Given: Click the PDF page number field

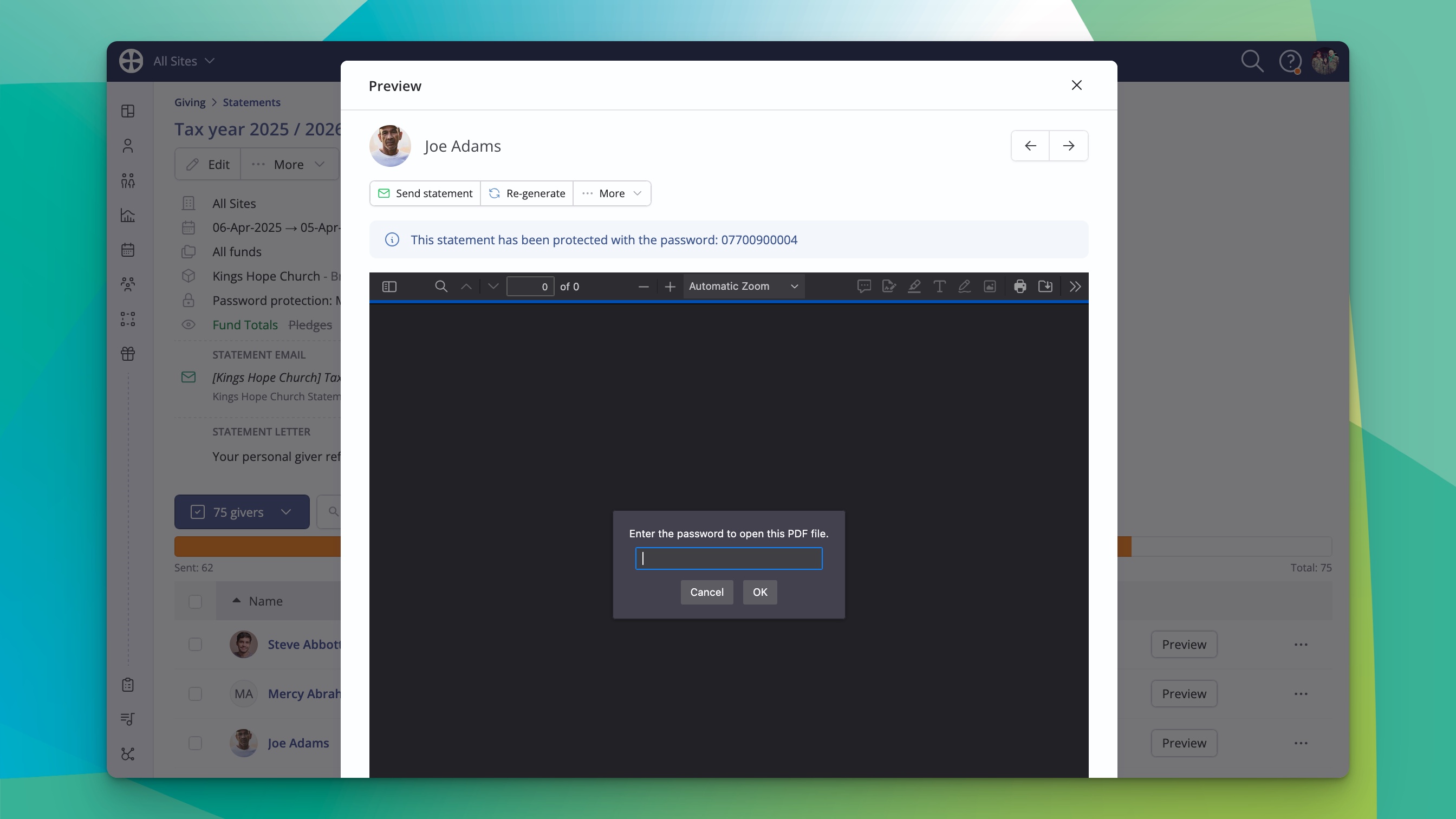Looking at the screenshot, I should pos(530,287).
